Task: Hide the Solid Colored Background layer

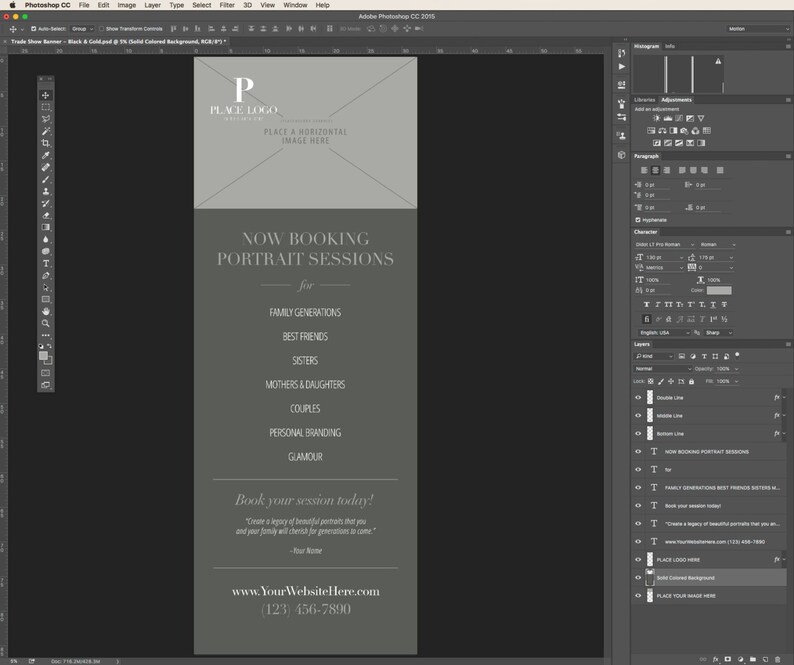Action: [x=638, y=577]
